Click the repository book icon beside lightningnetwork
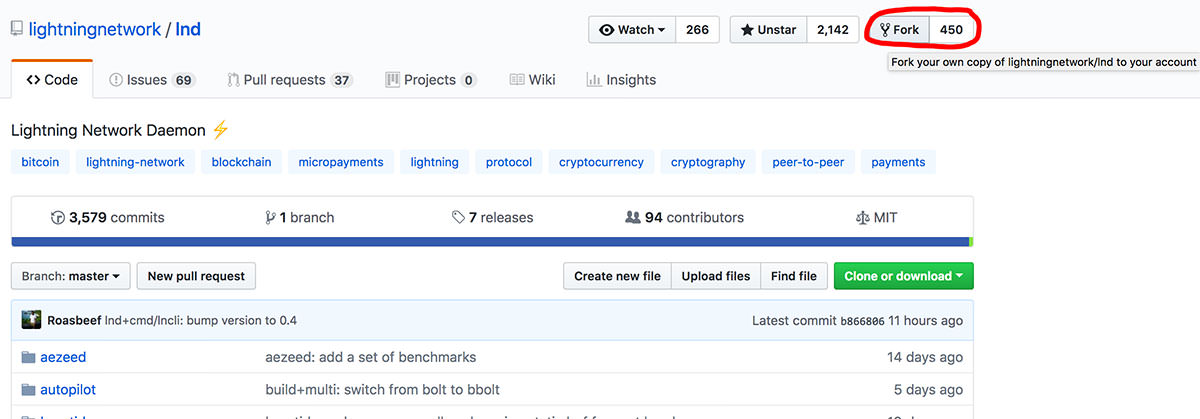Screen dimensions: 1200x419 (x=17, y=30)
